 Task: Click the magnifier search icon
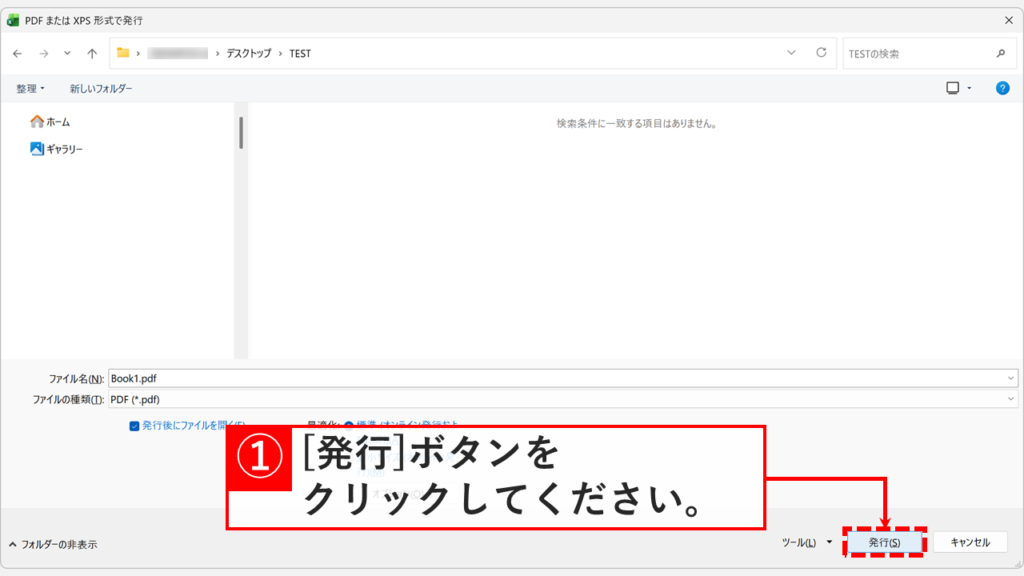1001,54
